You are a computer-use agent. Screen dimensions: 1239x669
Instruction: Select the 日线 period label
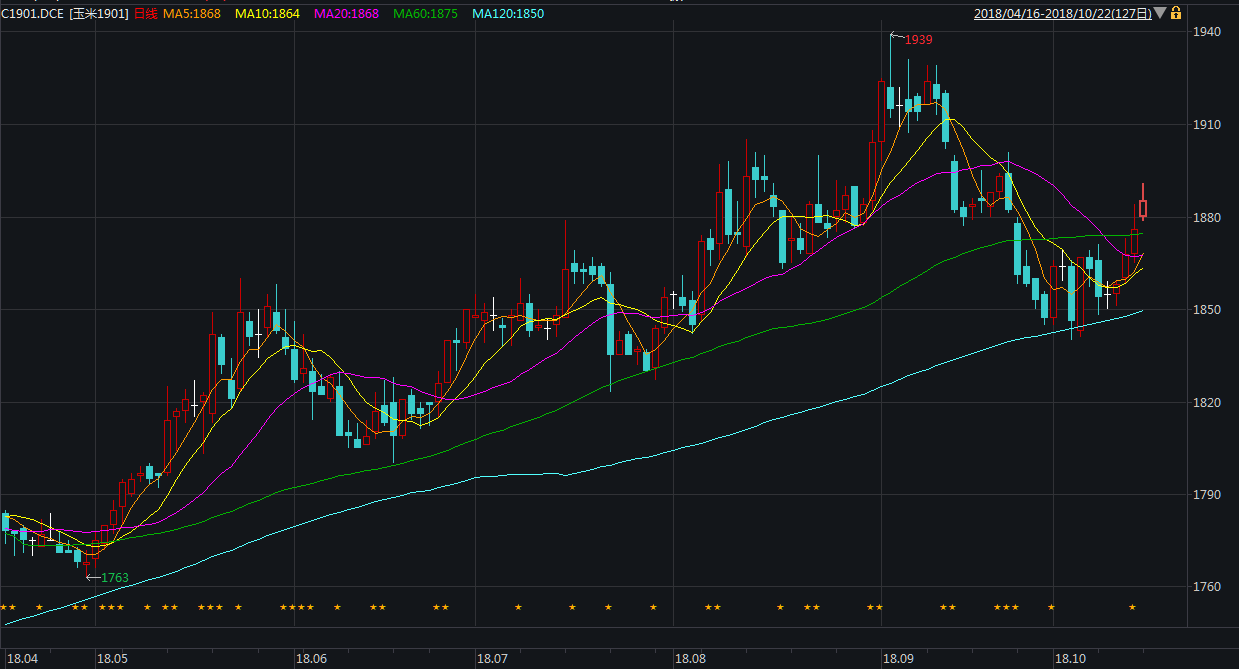tap(145, 14)
